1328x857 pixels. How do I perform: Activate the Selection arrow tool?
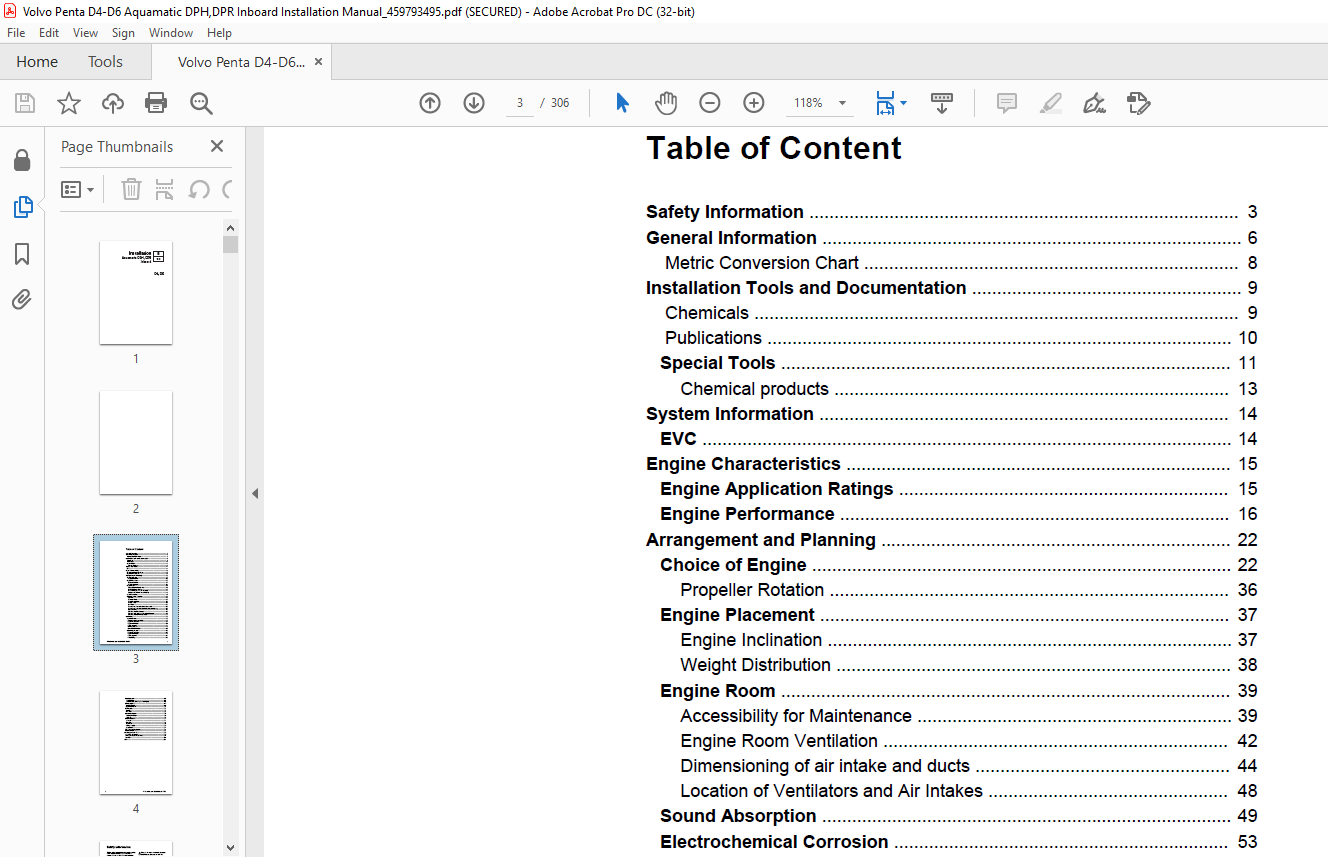coord(622,103)
